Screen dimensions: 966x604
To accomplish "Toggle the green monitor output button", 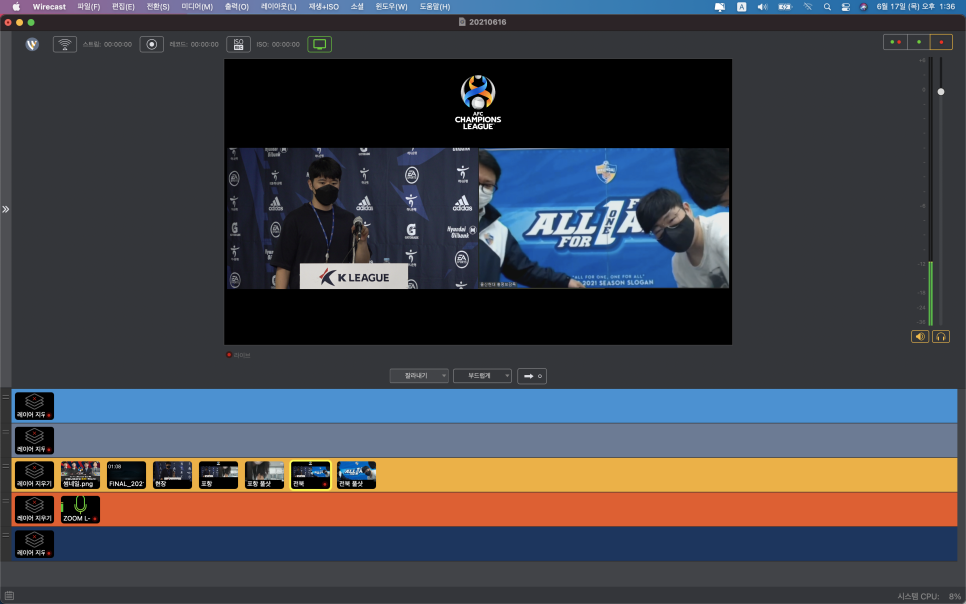I will (320, 44).
